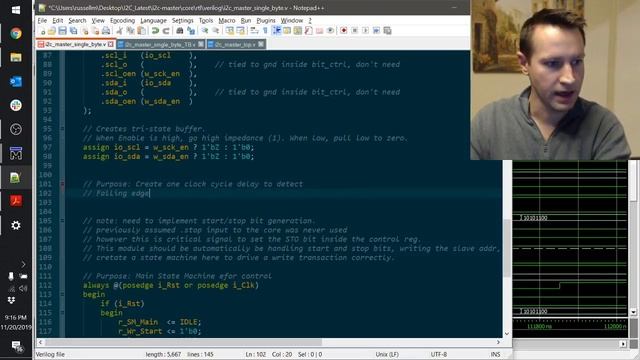Open the Windows notification center icon

pyautogui.click(x=16, y=346)
